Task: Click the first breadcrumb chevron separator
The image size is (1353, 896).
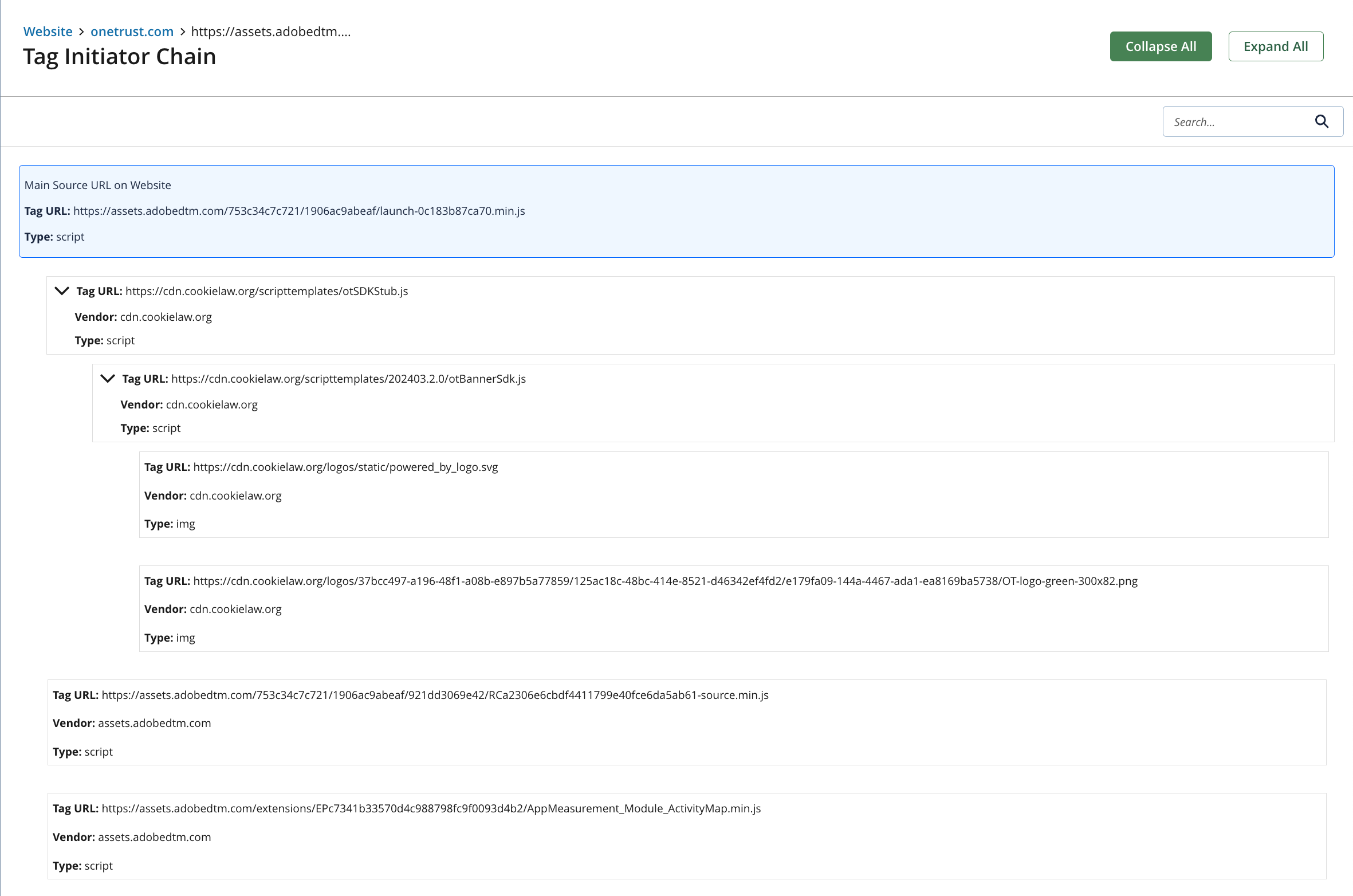Action: coord(81,32)
